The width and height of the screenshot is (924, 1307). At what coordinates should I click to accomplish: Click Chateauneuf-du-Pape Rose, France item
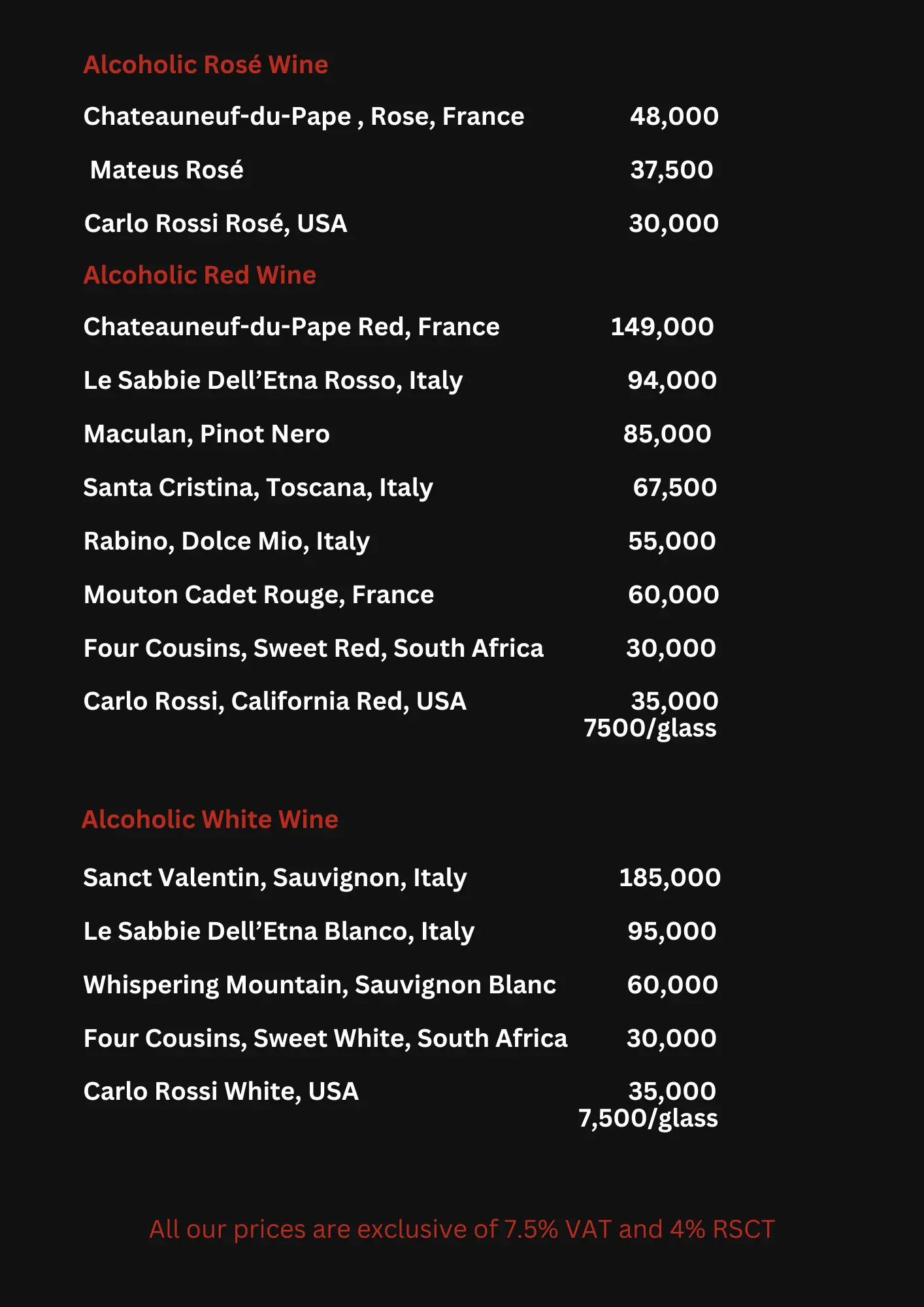pyautogui.click(x=304, y=116)
